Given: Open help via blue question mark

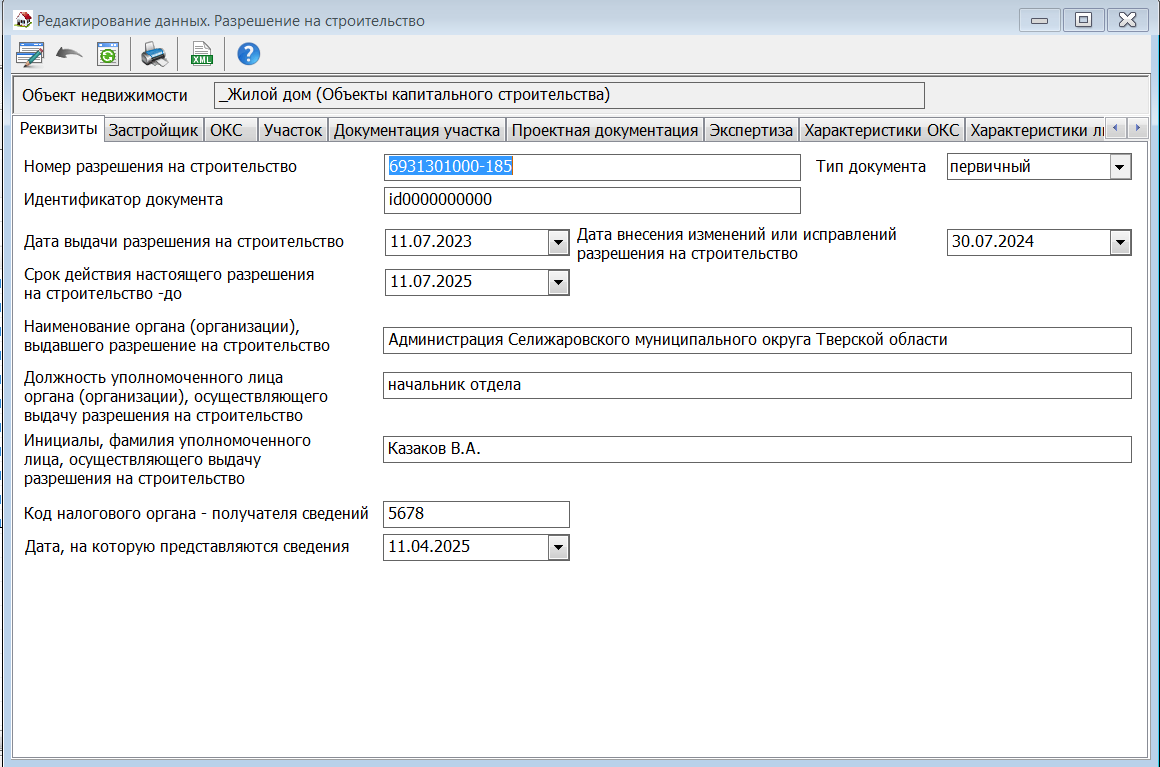Looking at the screenshot, I should pyautogui.click(x=248, y=54).
